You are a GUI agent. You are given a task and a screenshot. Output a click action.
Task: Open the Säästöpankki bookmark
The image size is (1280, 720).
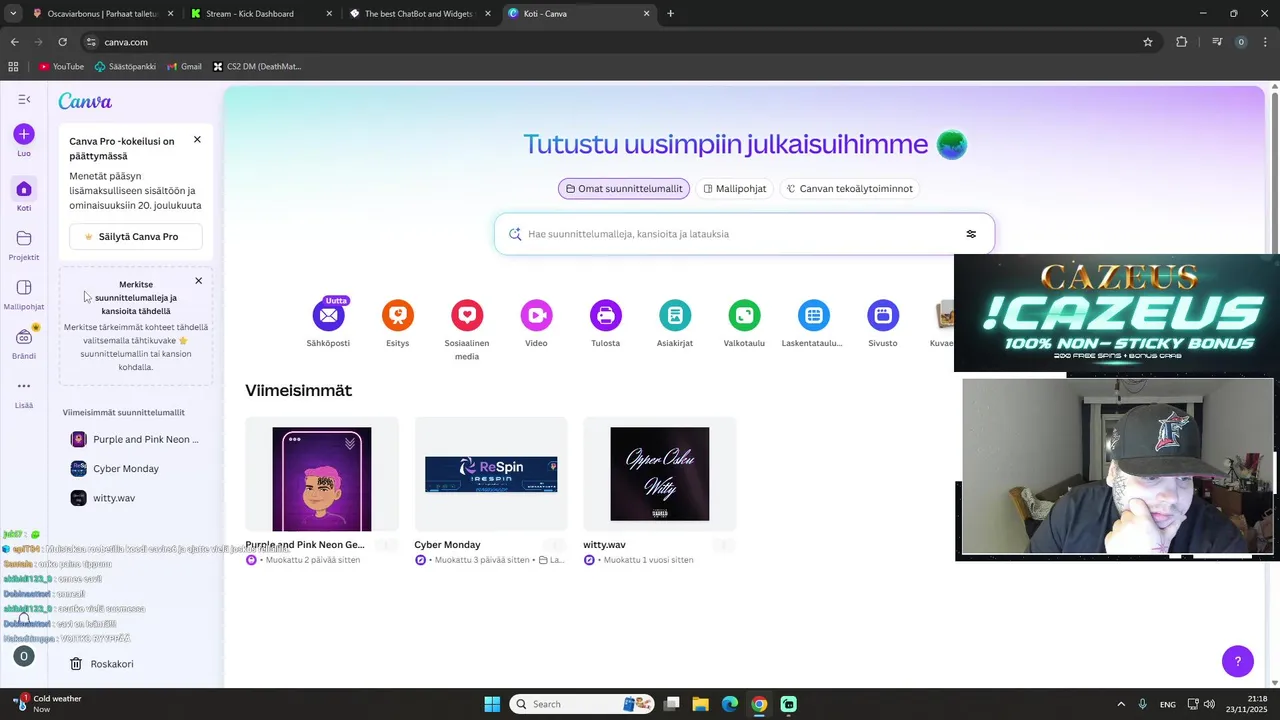(125, 67)
